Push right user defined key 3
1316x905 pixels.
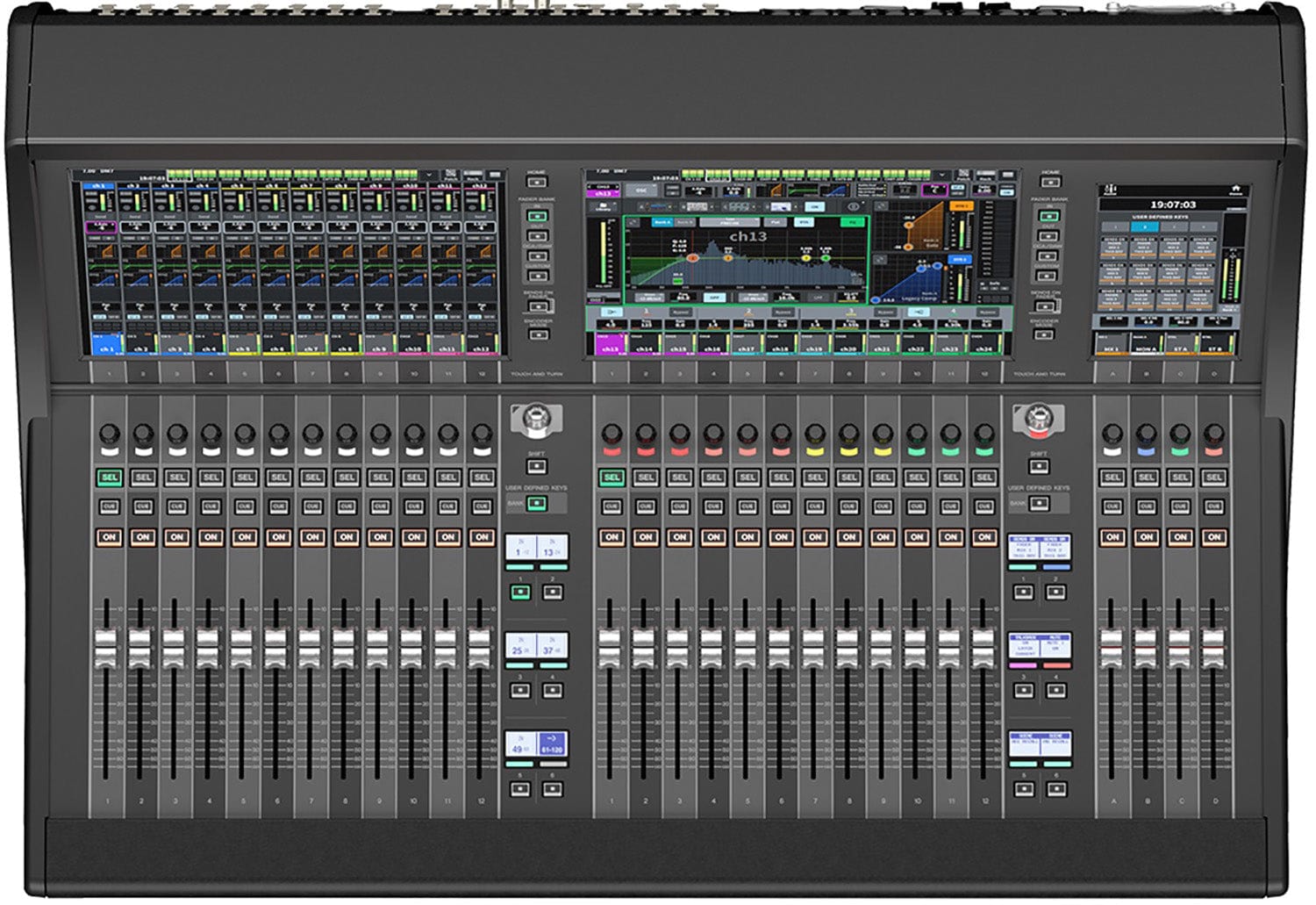point(1023,691)
